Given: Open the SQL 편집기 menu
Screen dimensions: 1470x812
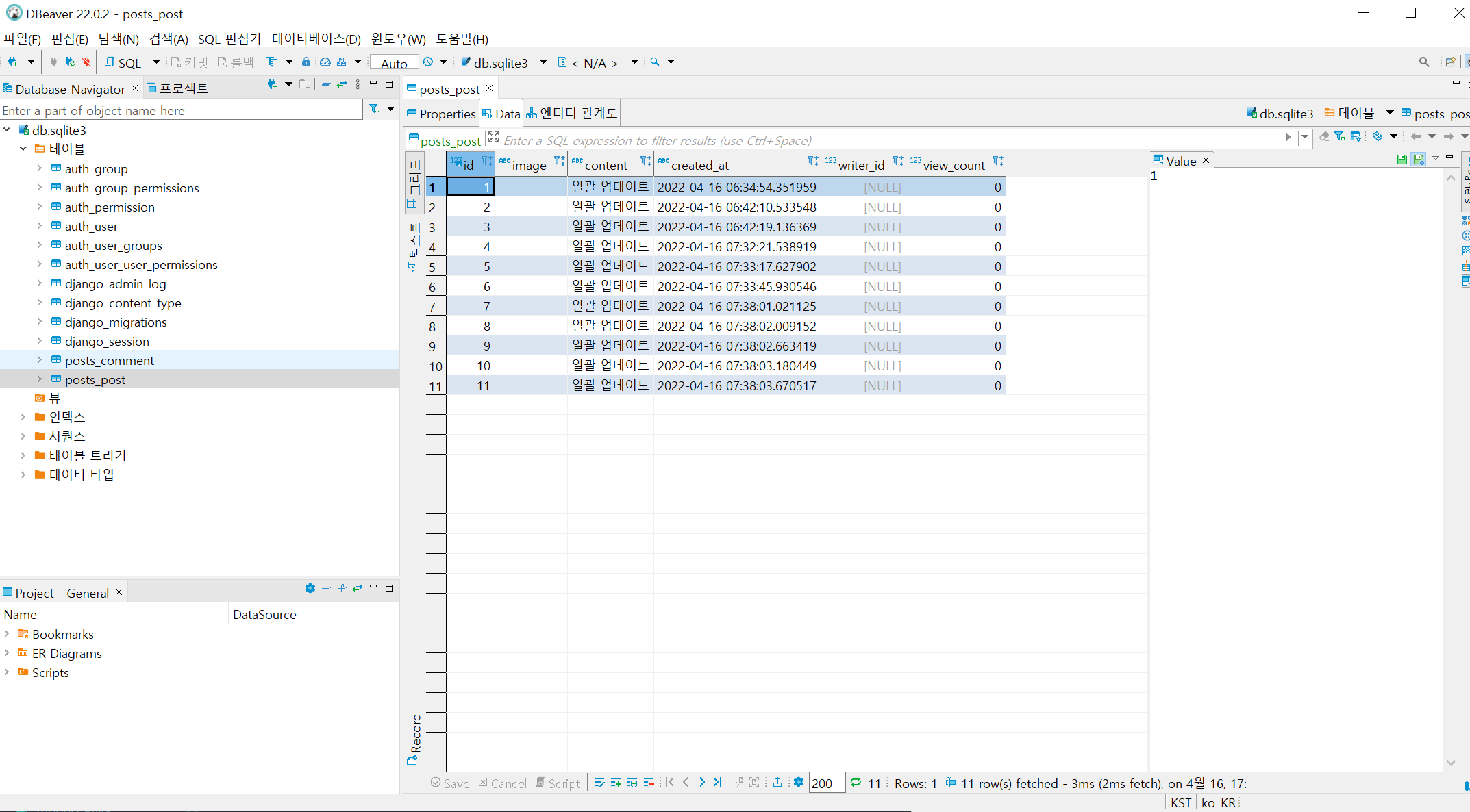Looking at the screenshot, I should 229,39.
